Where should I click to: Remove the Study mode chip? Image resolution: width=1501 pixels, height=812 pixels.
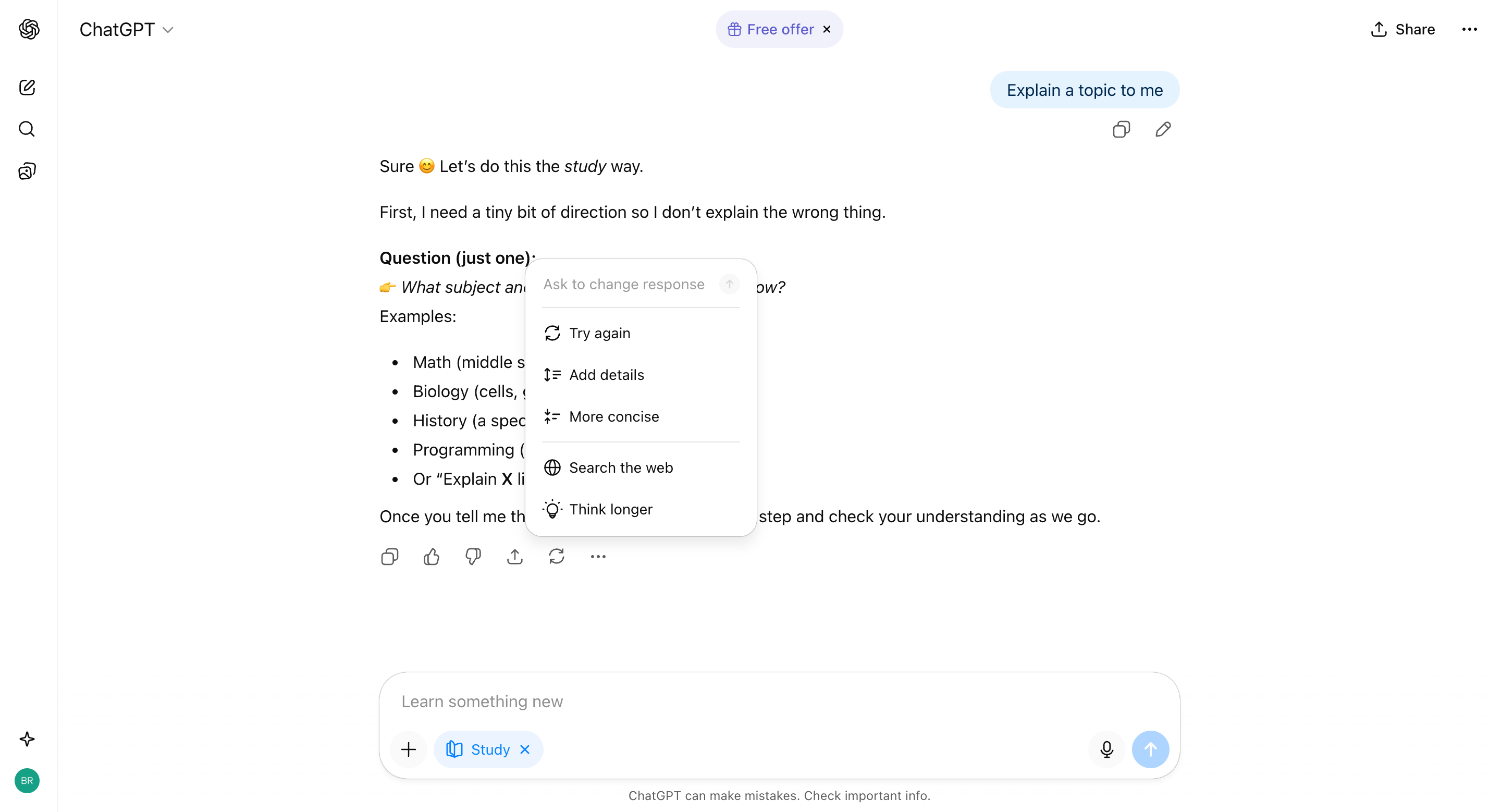[525, 749]
